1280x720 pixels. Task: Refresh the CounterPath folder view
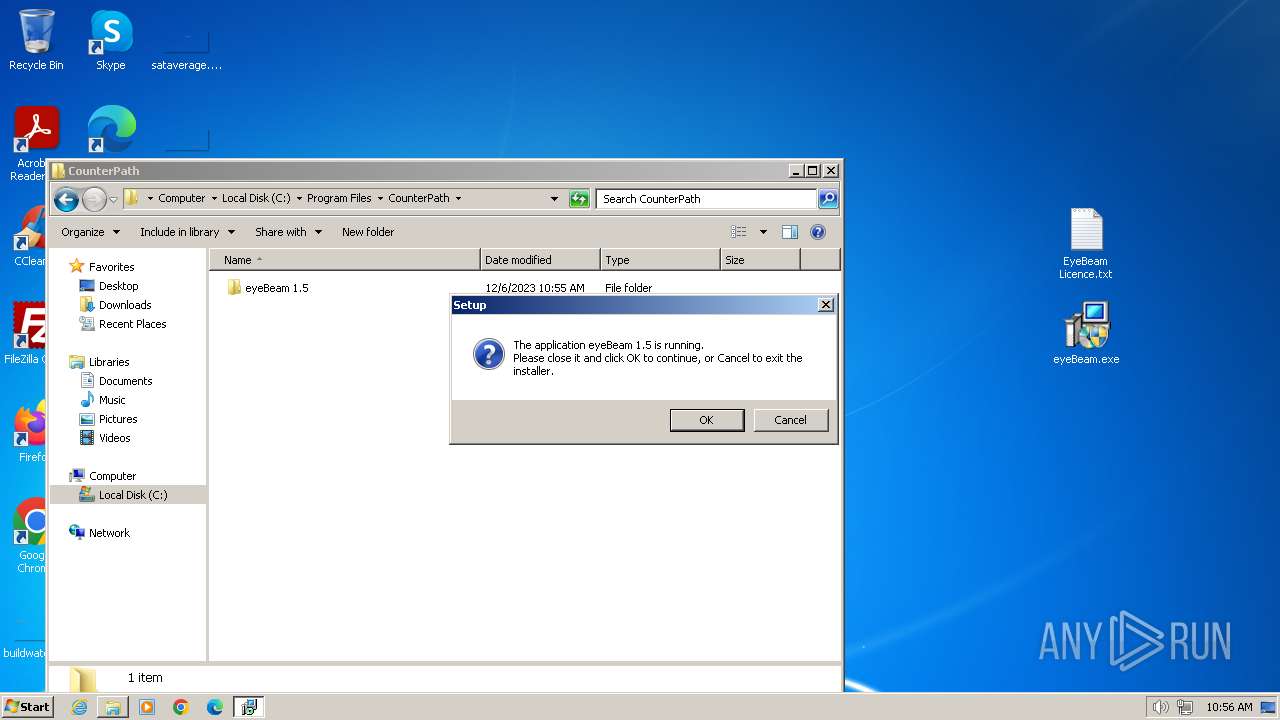click(579, 199)
